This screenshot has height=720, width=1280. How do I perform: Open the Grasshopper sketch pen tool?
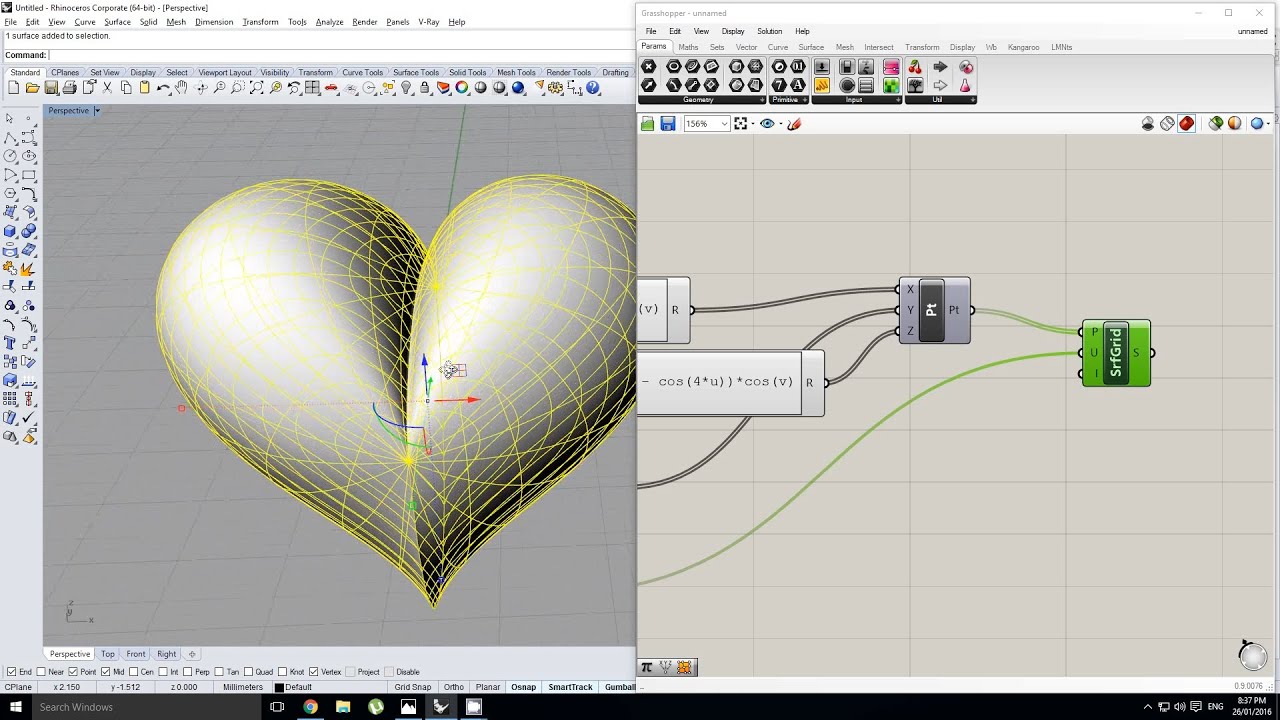tap(794, 124)
